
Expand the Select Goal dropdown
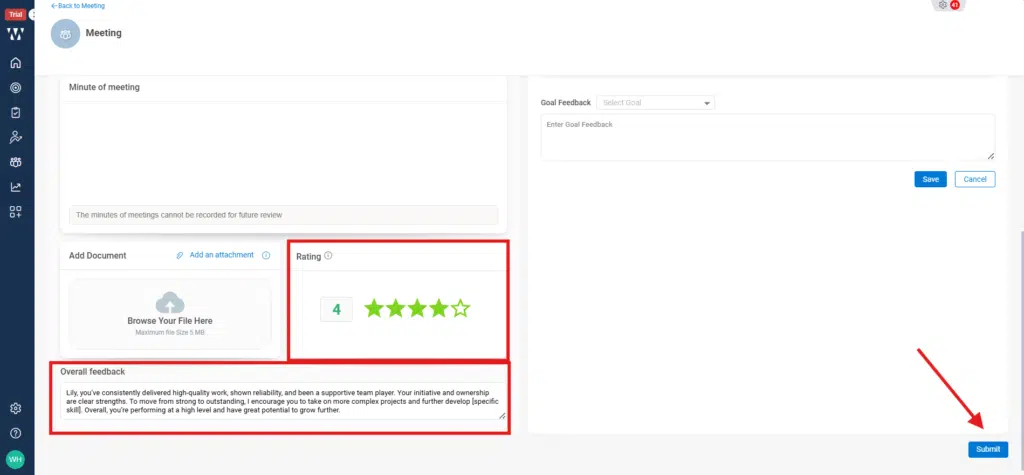point(655,102)
